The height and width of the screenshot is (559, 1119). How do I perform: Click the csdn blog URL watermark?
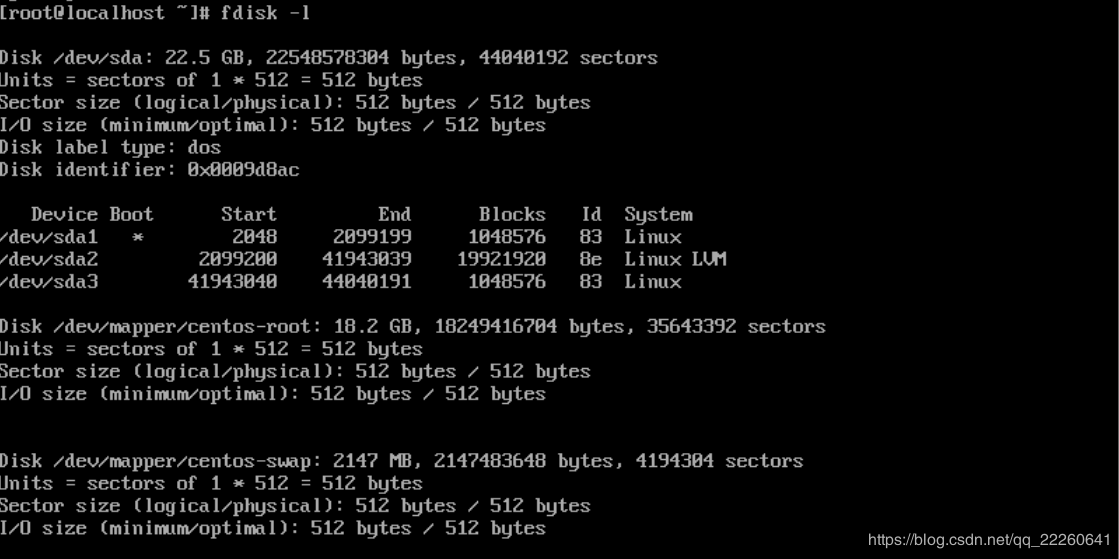[x=989, y=540]
